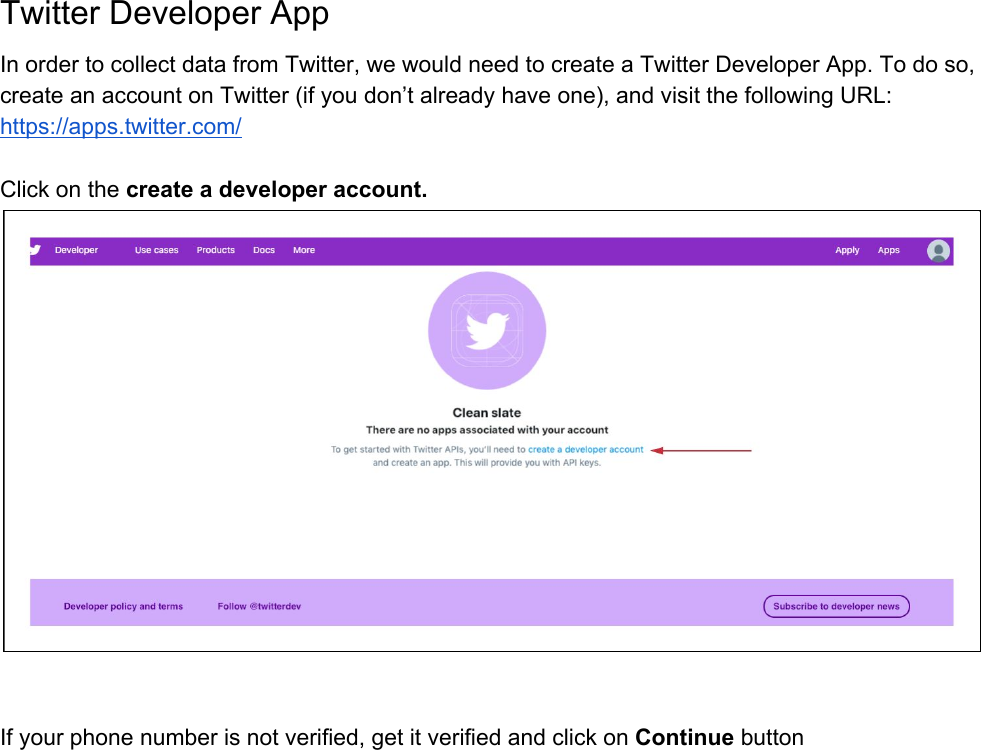Click text 'There are no apps associated with your account'
The width and height of the screenshot is (981, 750).
(x=487, y=430)
